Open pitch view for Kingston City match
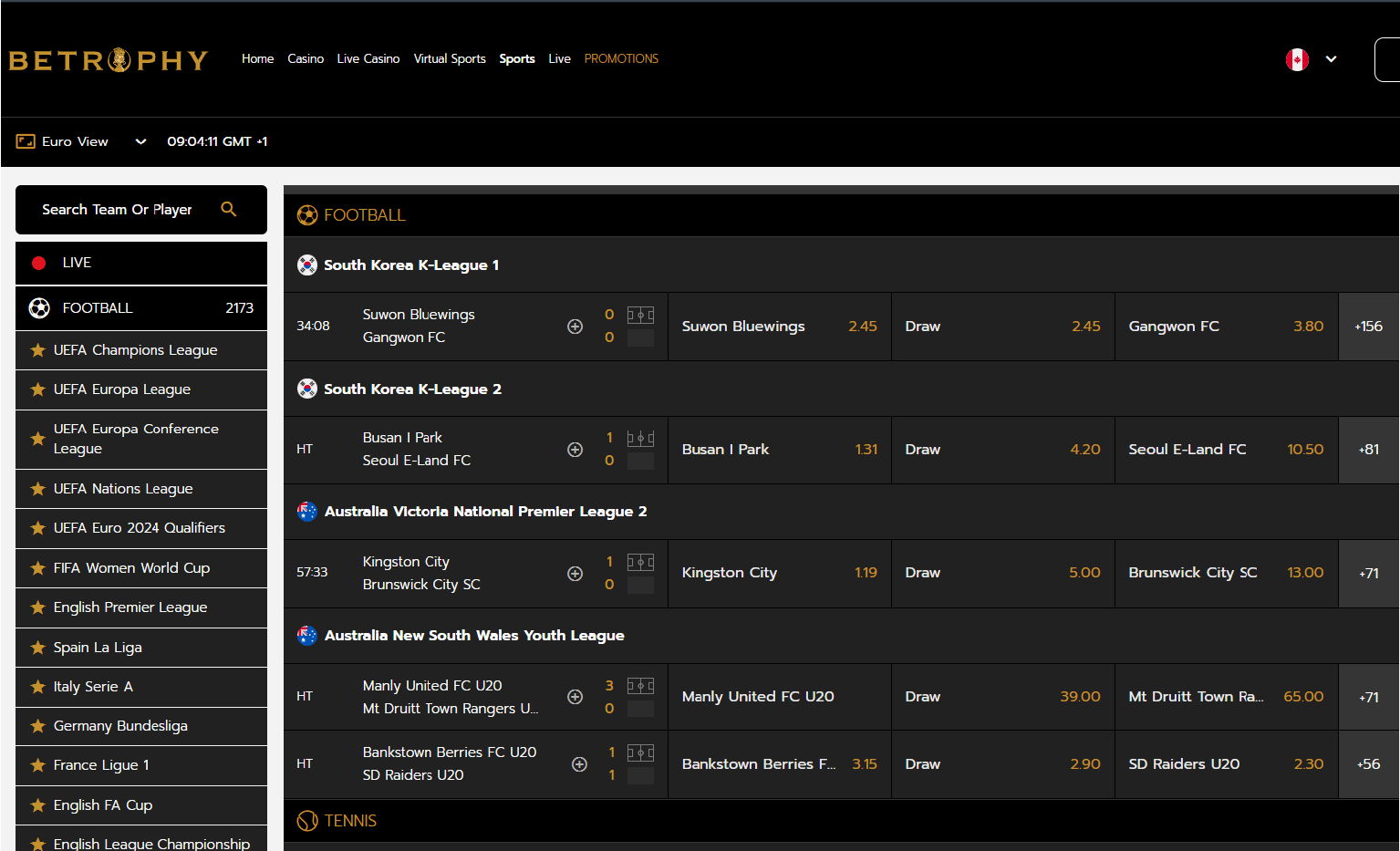The width and height of the screenshot is (1400, 851). (640, 563)
